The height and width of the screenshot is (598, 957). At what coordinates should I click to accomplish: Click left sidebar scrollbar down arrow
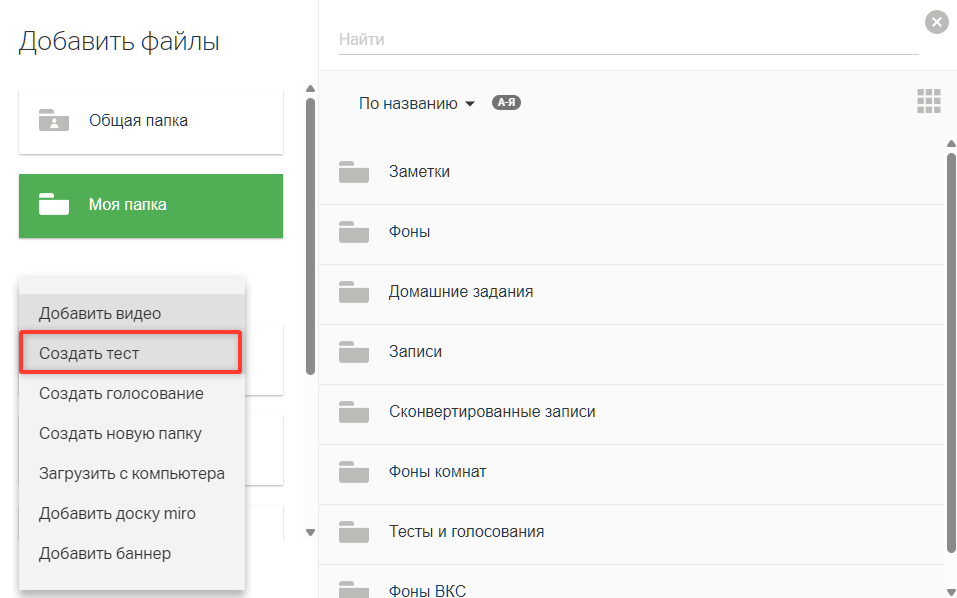pos(310,532)
